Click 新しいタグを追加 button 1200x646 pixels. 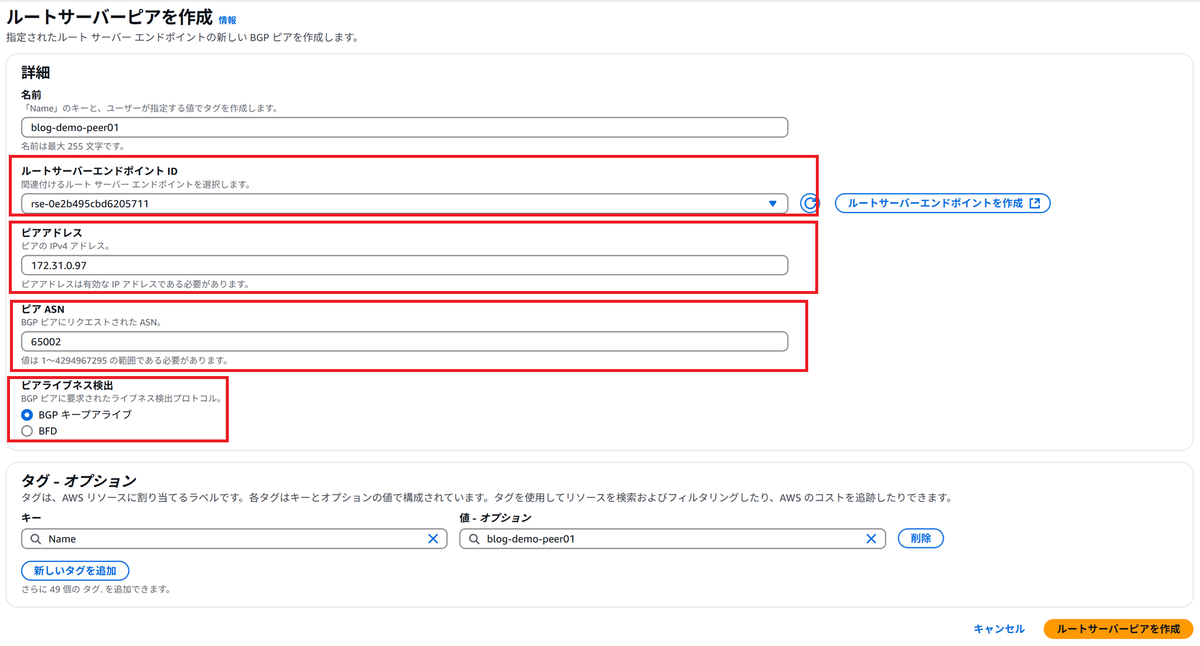pyautogui.click(x=75, y=571)
